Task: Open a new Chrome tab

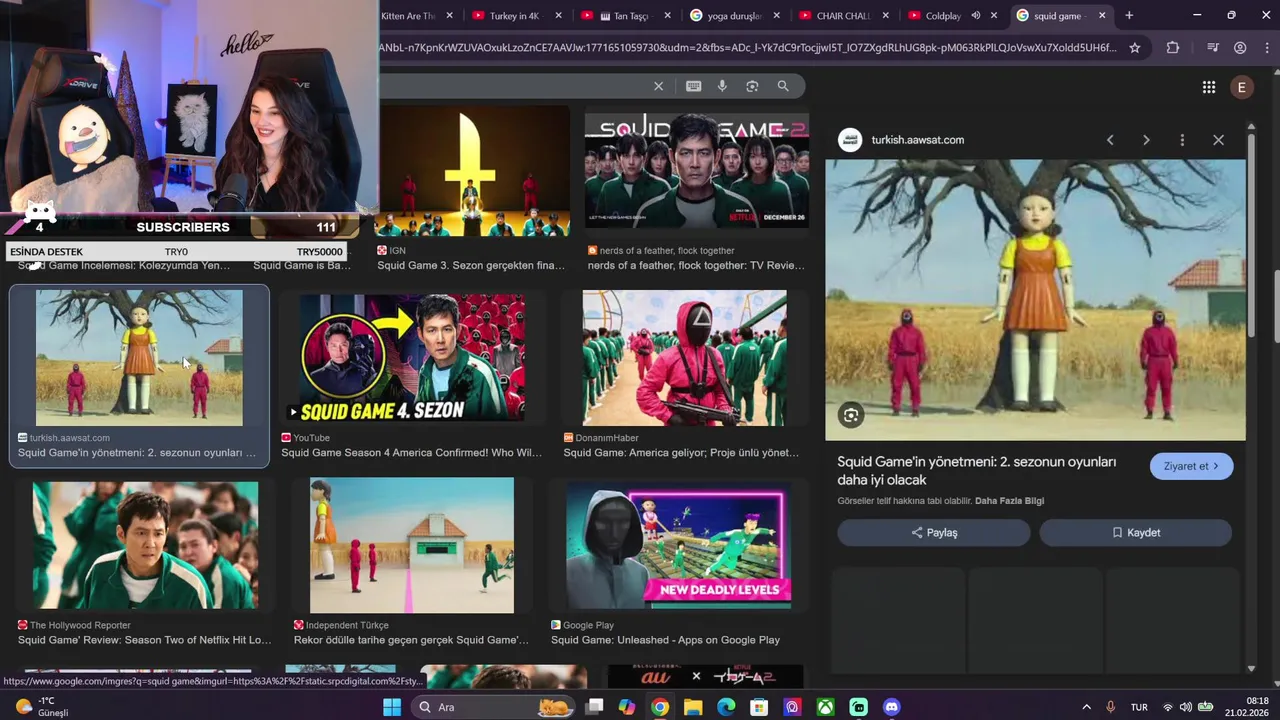Action: (1129, 15)
